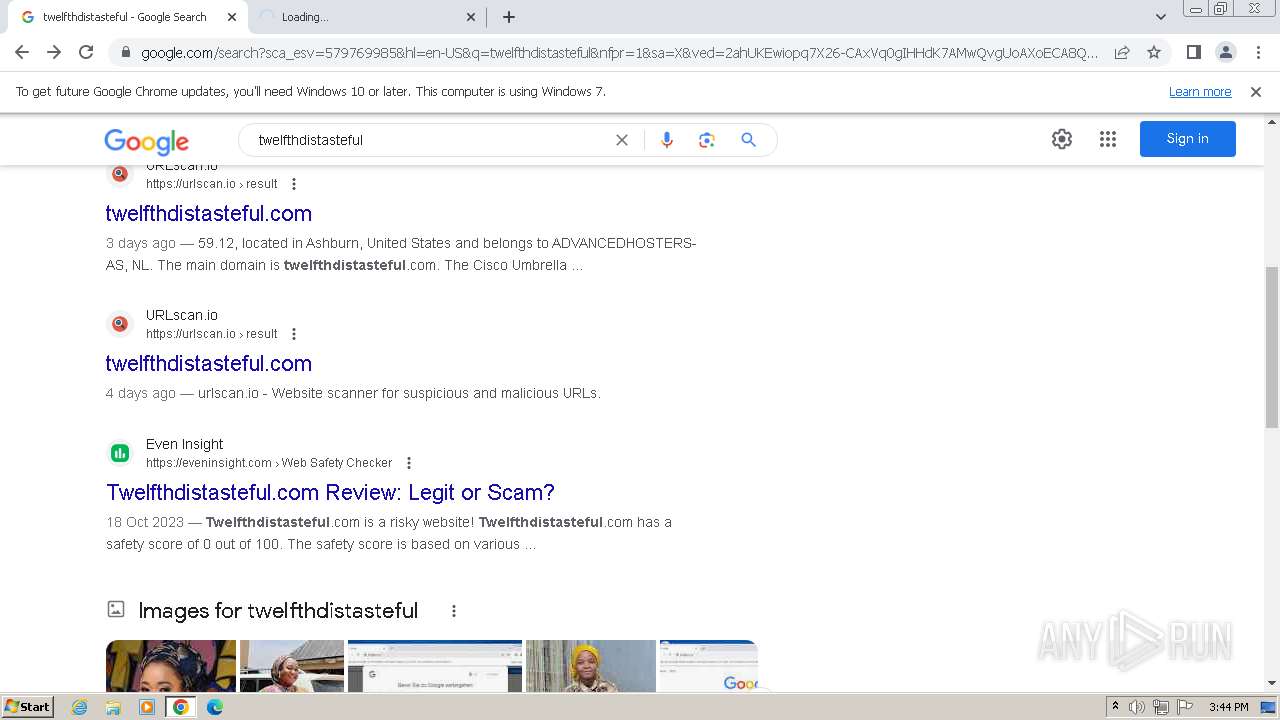Open third image thumbnail of browser screenshot

[435, 666]
